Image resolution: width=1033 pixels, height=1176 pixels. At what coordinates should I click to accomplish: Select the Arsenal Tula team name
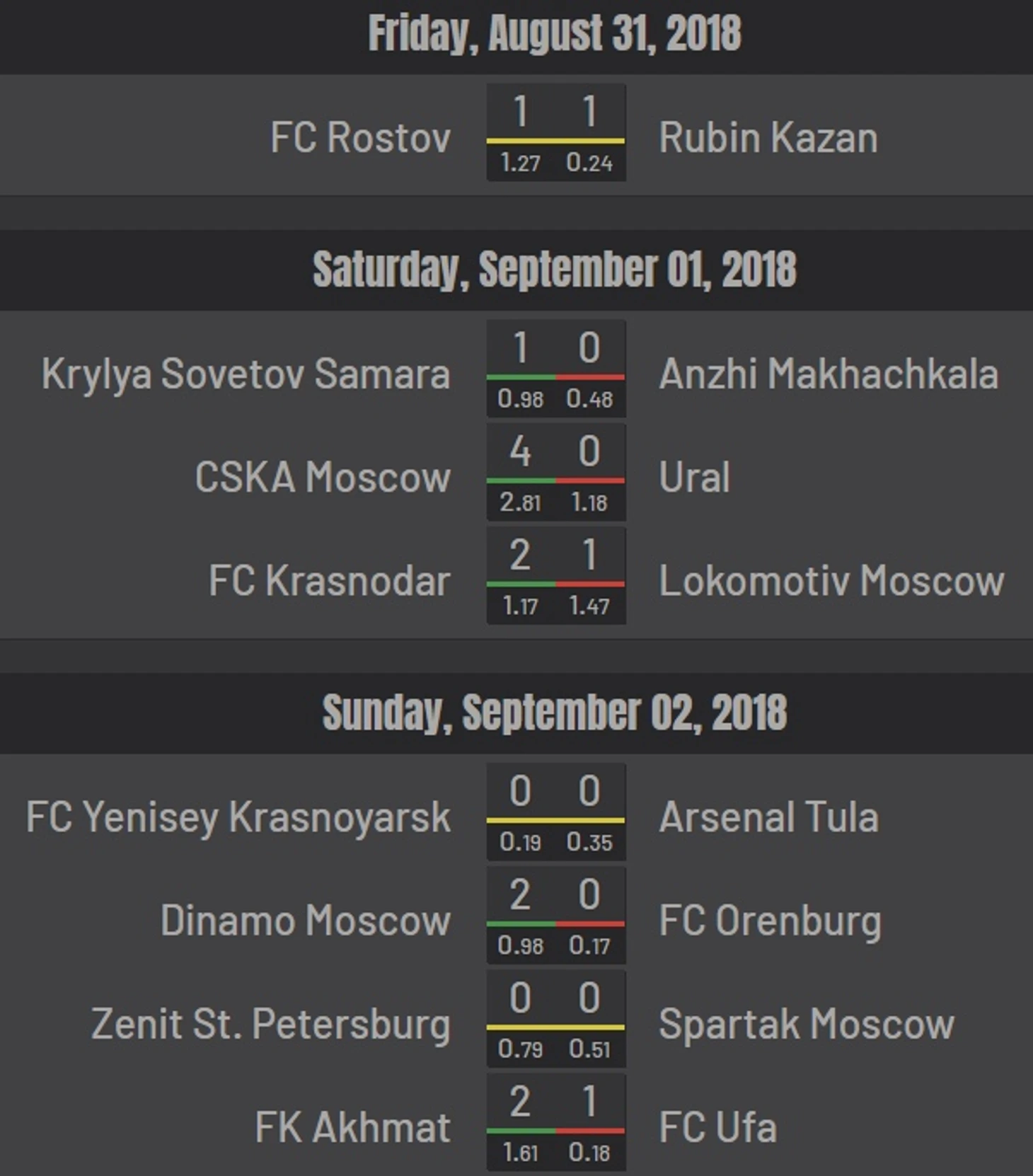(769, 817)
